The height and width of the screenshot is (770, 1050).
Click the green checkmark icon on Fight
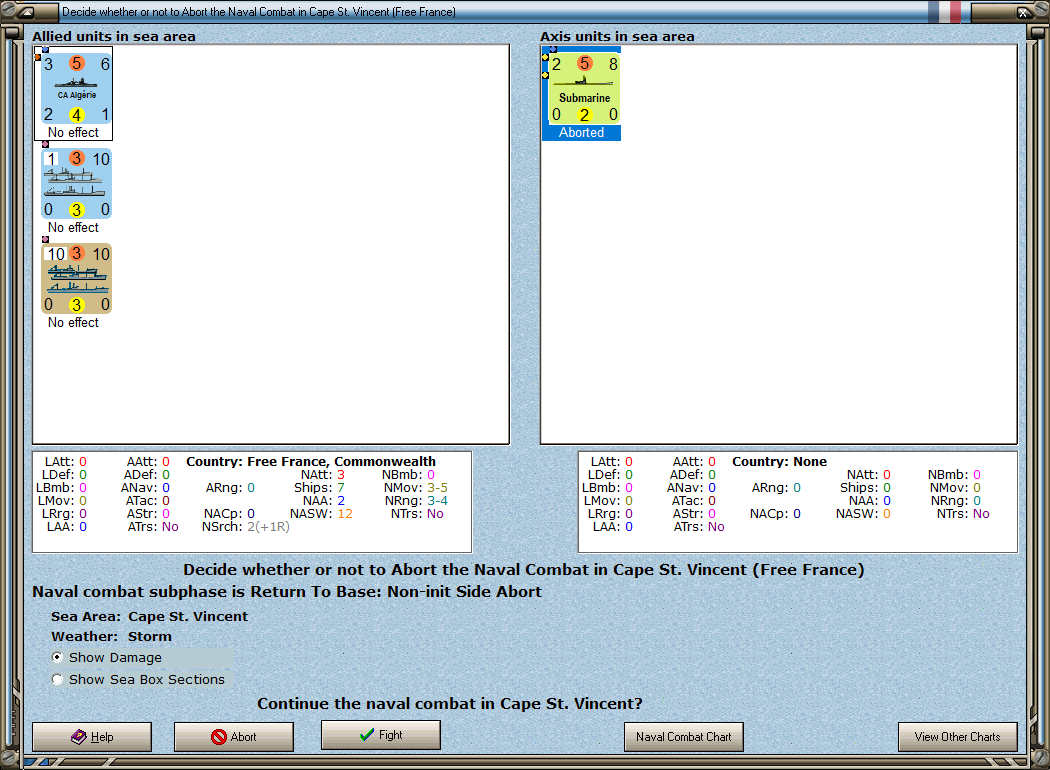[367, 735]
